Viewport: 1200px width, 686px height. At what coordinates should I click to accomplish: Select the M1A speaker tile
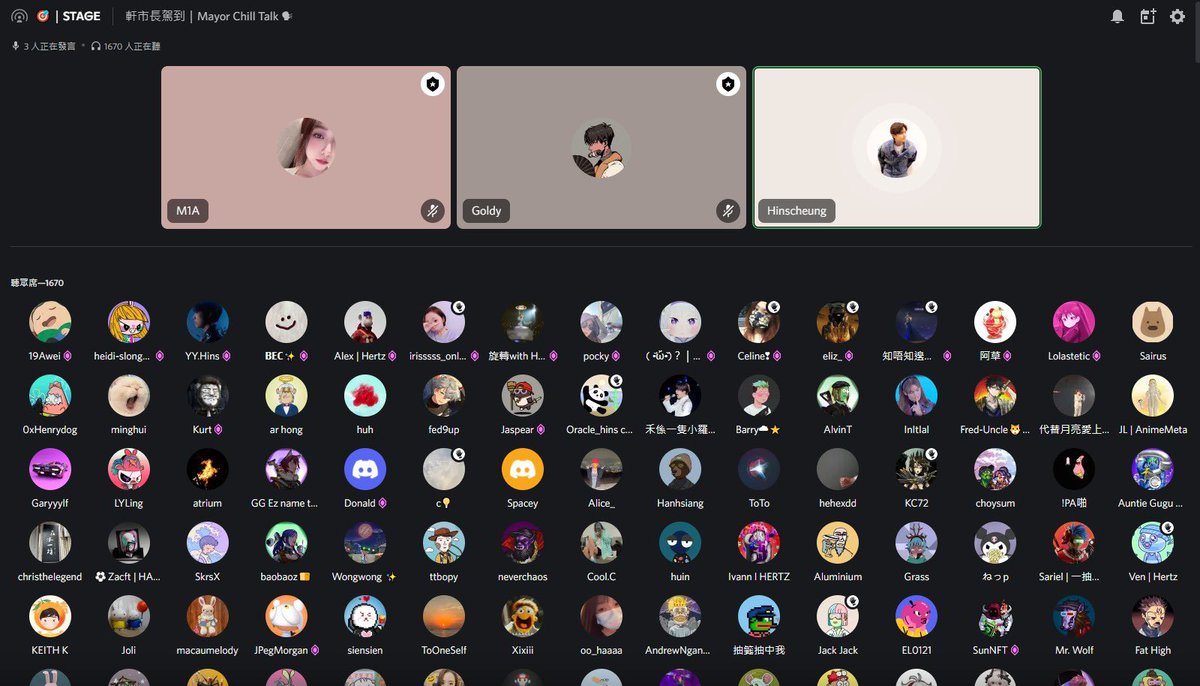coord(306,147)
